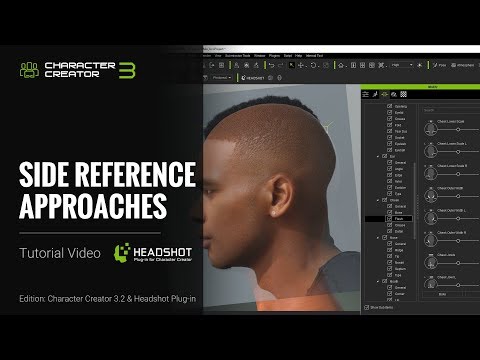Toggle the Flesh checkbox under Cheek
The height and width of the screenshot is (360, 480).
(389, 219)
